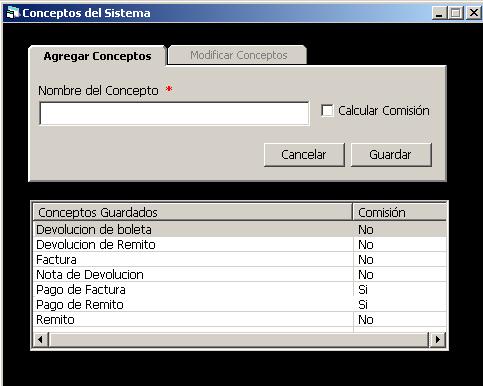Image resolution: width=483 pixels, height=386 pixels.
Task: Click the Si value for Pago de Factura
Action: (363, 289)
